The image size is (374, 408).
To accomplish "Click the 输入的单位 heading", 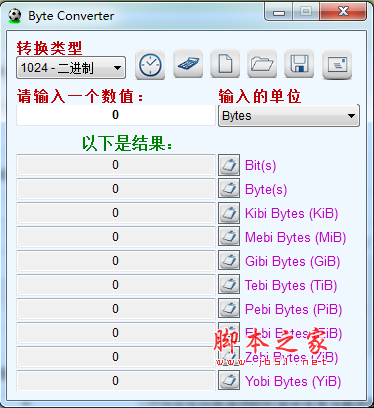I will [x=260, y=97].
